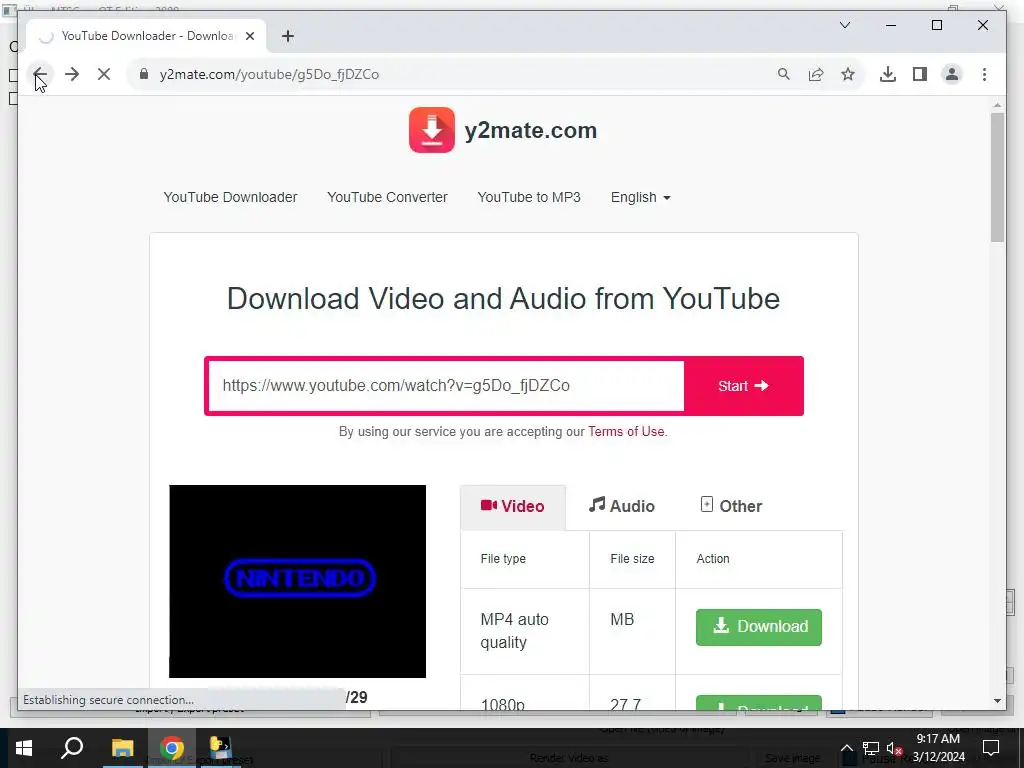
Task: Click the muted volume tray icon
Action: click(894, 748)
